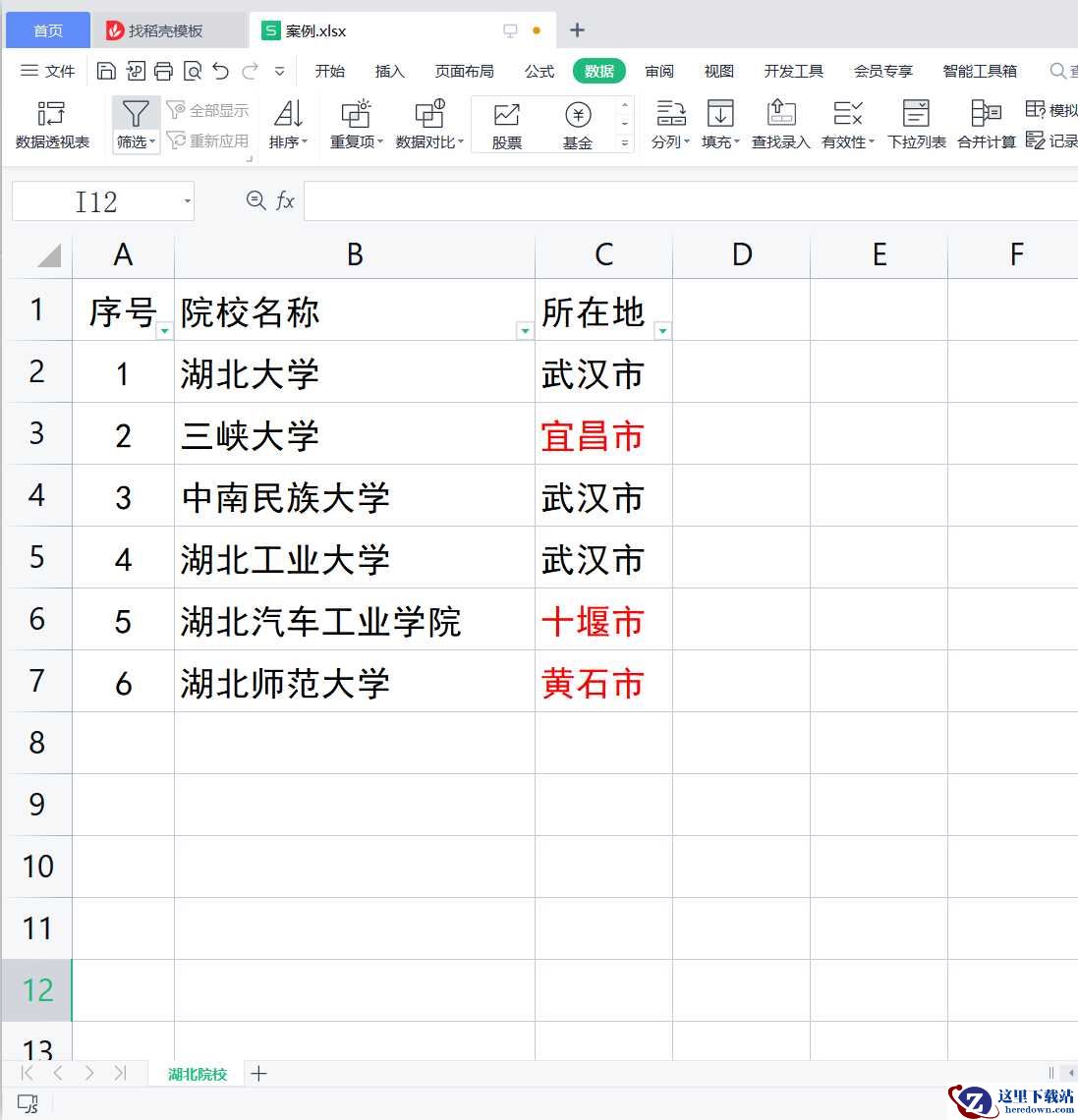Select the Stocks (股票) data type

click(x=506, y=125)
